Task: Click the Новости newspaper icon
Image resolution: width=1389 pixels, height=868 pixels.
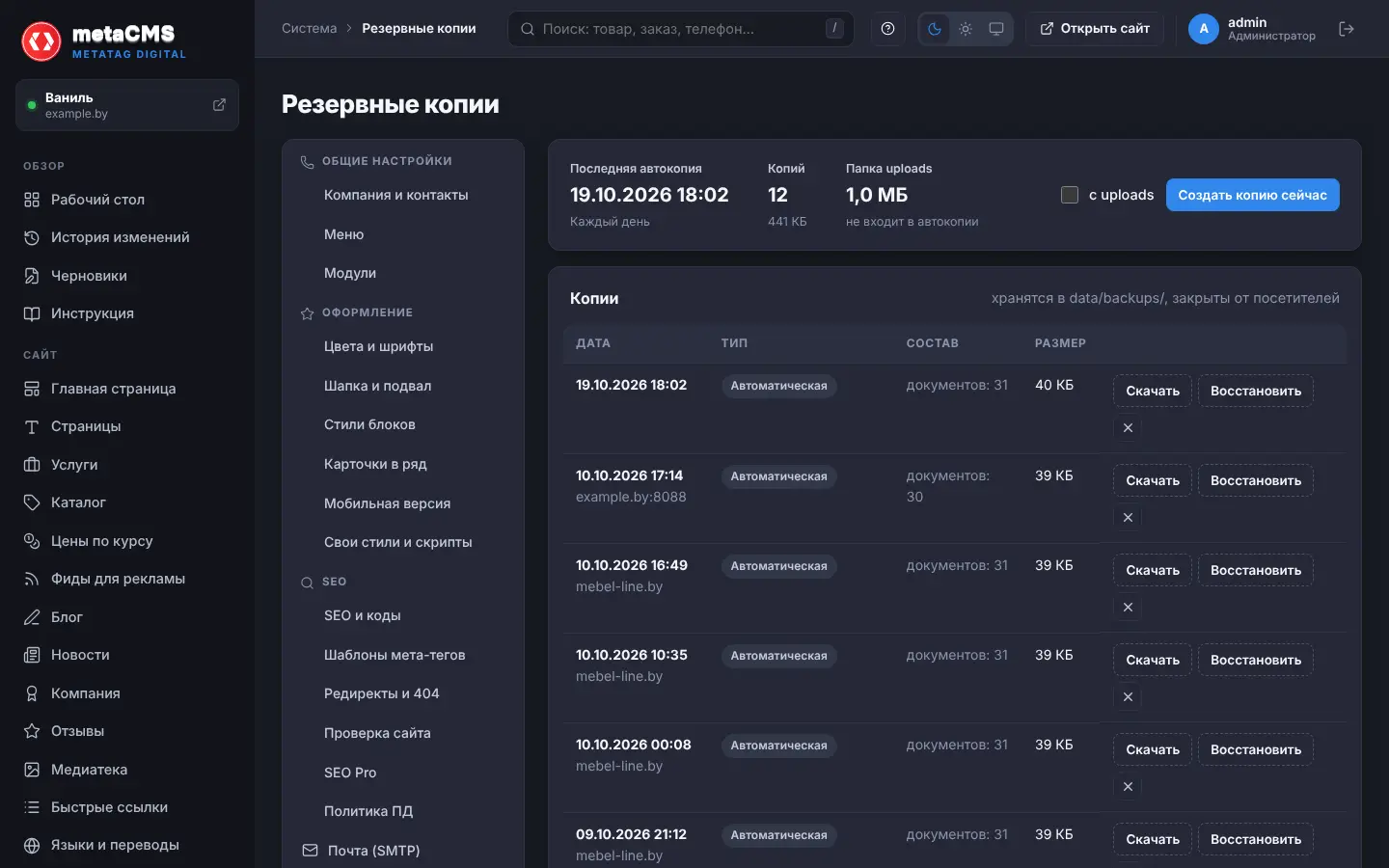Action: 32,655
